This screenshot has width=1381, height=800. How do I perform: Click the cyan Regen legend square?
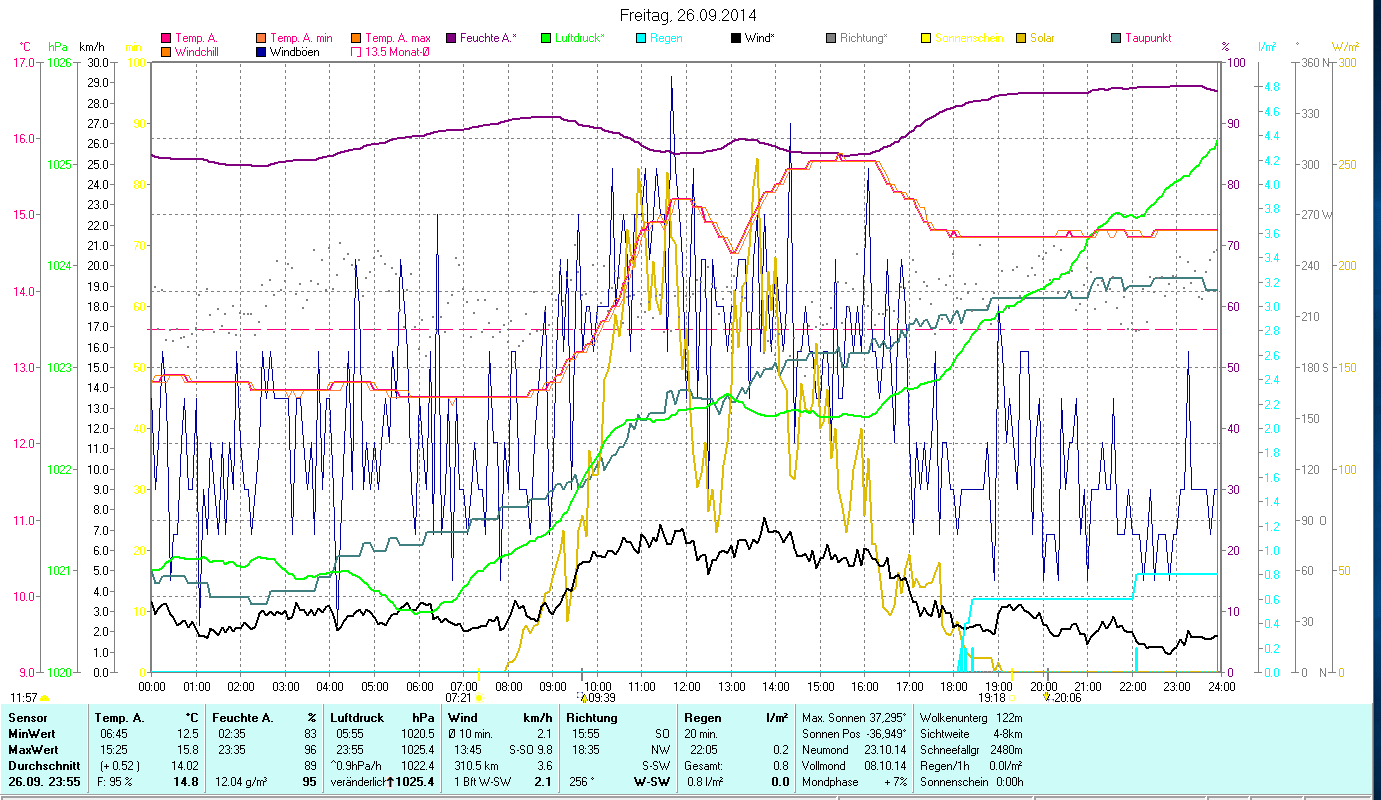[640, 39]
